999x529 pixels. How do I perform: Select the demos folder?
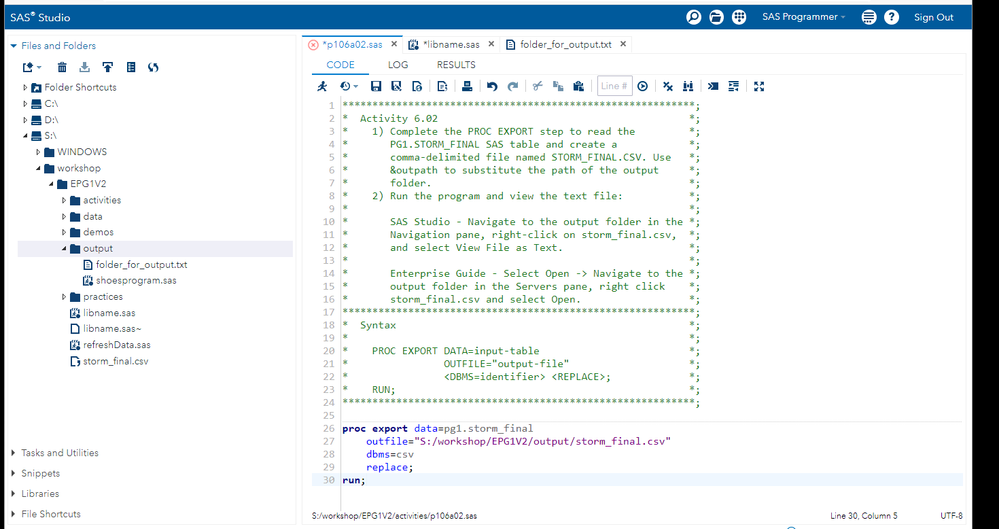click(98, 233)
